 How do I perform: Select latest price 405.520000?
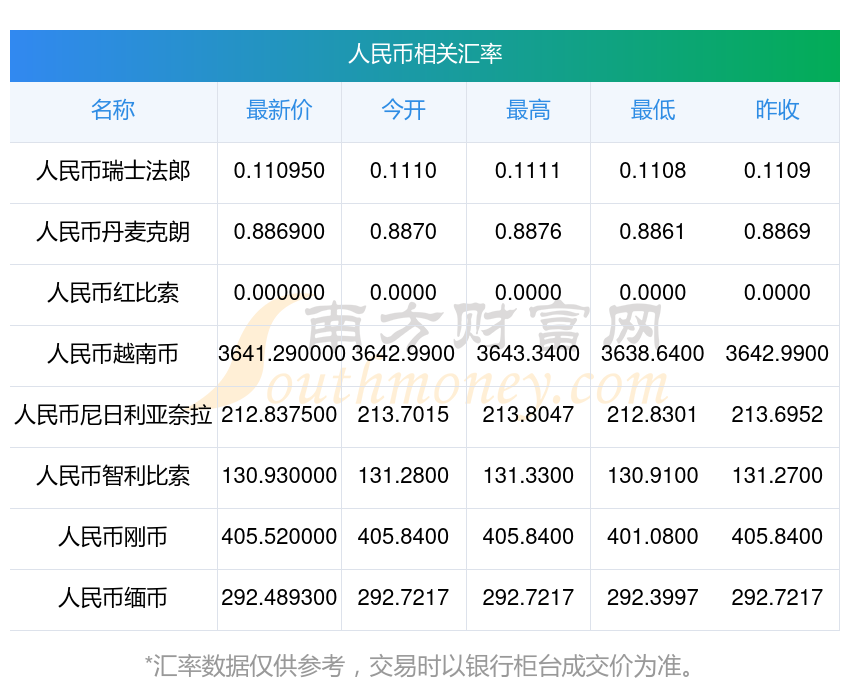point(279,537)
